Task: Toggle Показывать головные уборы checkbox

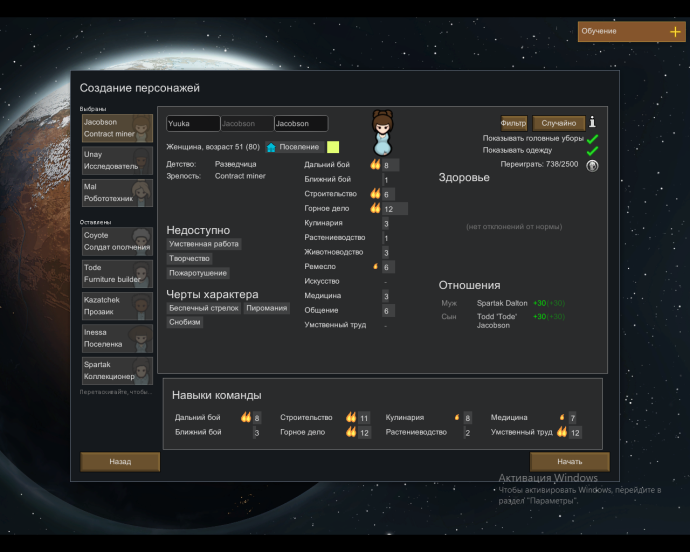Action: click(x=592, y=139)
